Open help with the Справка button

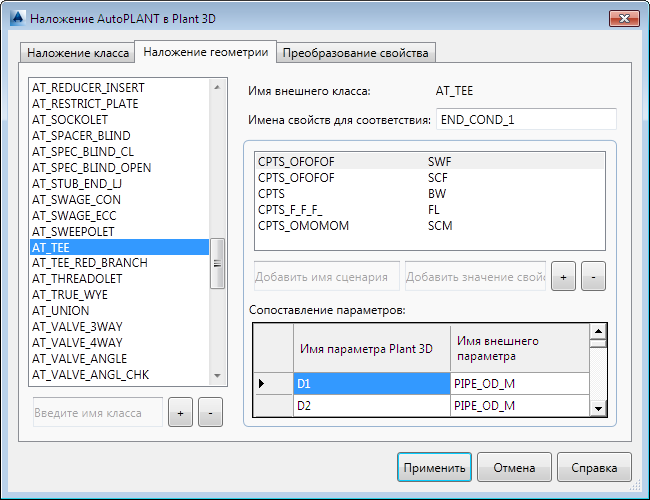[x=594, y=467]
